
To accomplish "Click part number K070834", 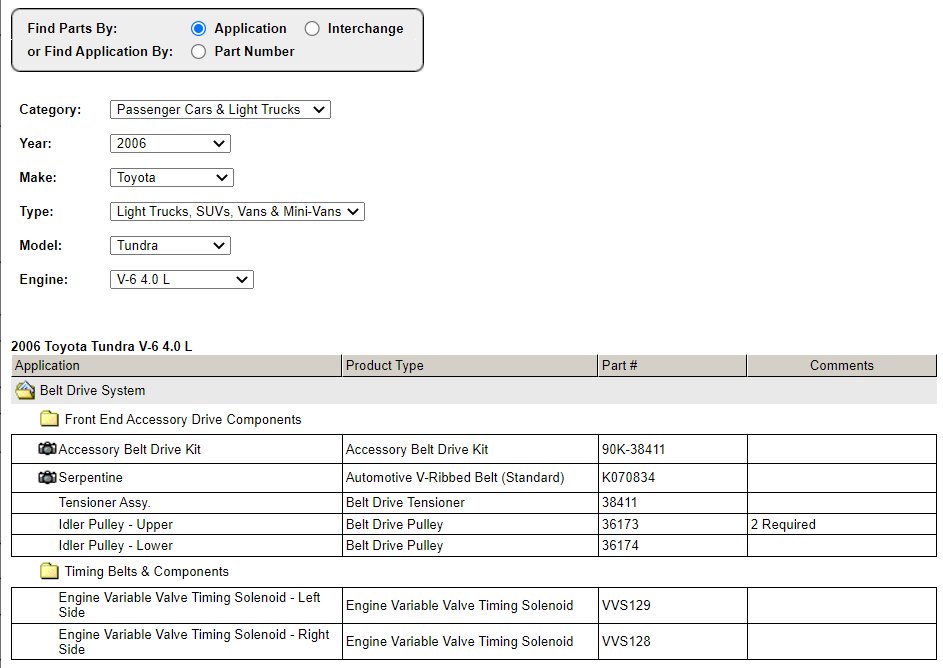I will (x=628, y=477).
